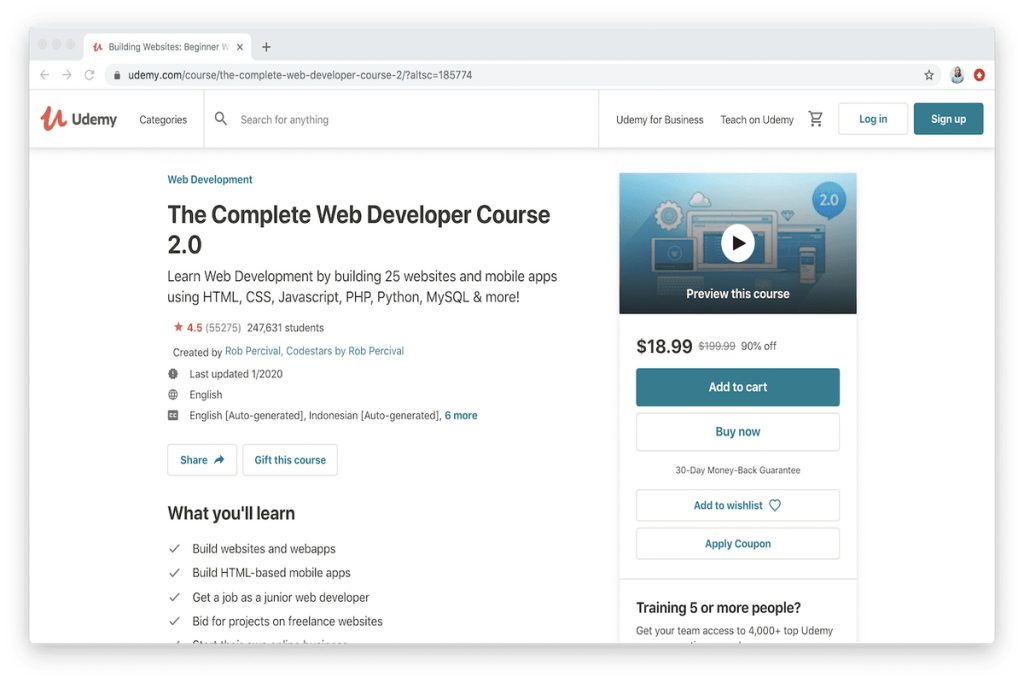This screenshot has height=683, width=1024.
Task: Click the Log in button
Action: [x=872, y=119]
